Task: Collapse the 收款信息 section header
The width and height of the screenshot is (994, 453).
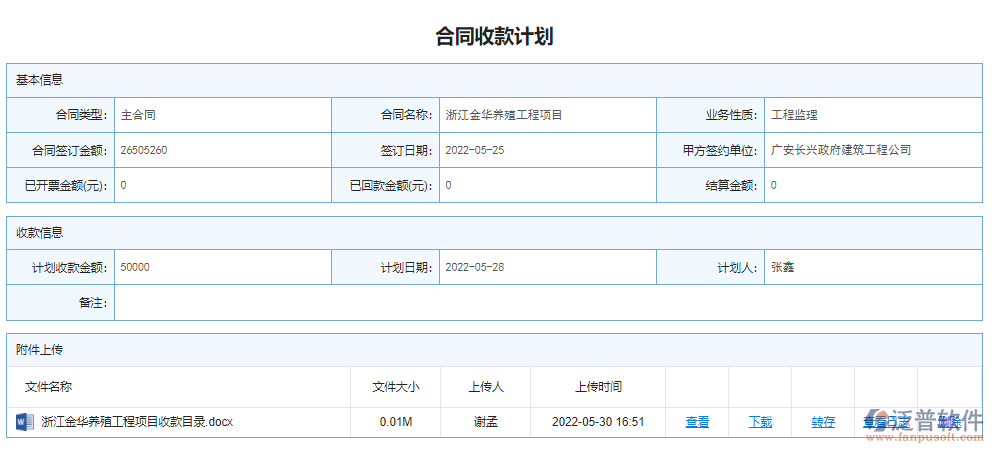Action: tap(40, 233)
